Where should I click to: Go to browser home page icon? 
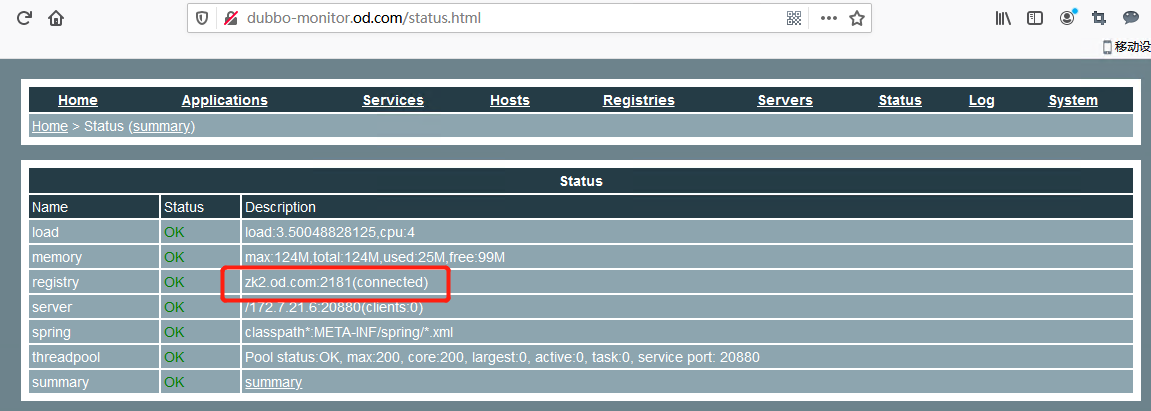coord(56,18)
